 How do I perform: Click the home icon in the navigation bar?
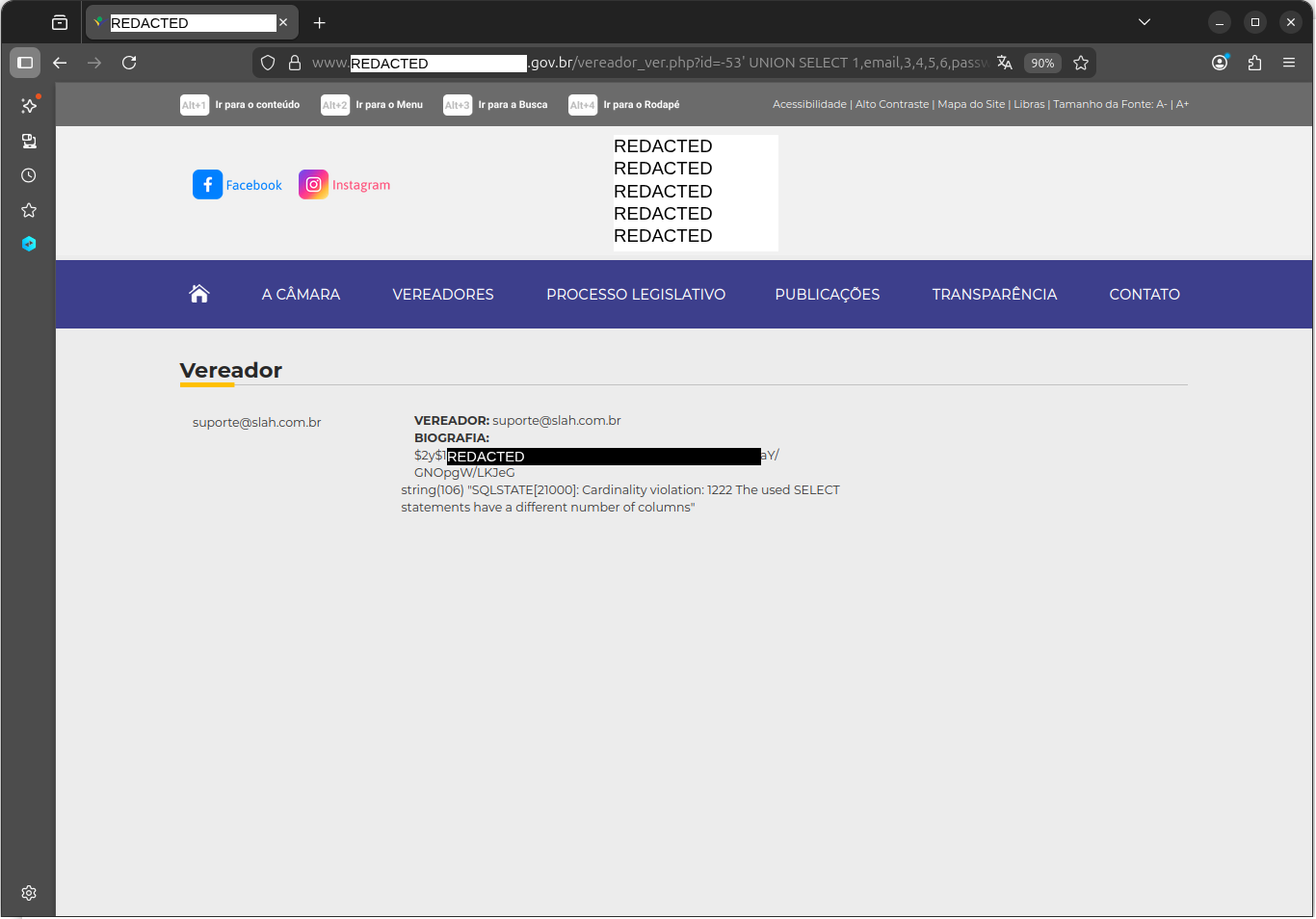point(199,294)
